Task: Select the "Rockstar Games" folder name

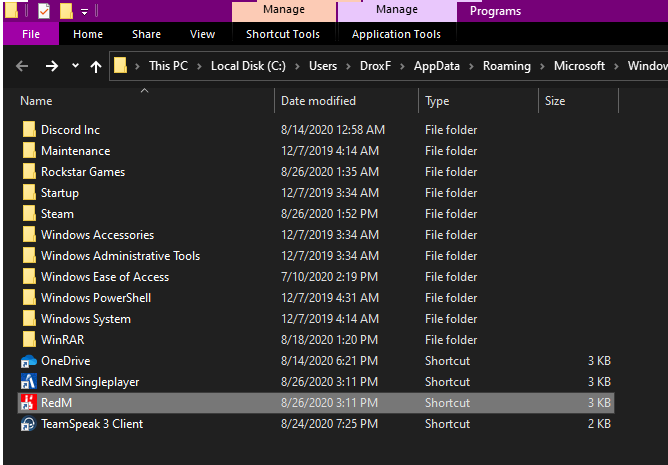Action: point(83,172)
